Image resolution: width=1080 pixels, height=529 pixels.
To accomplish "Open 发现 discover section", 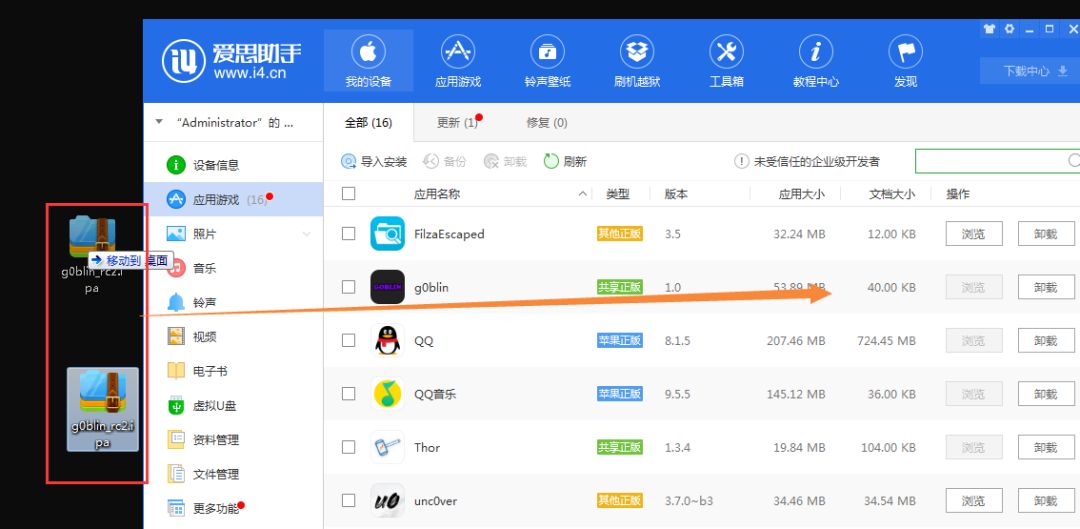I will (906, 61).
